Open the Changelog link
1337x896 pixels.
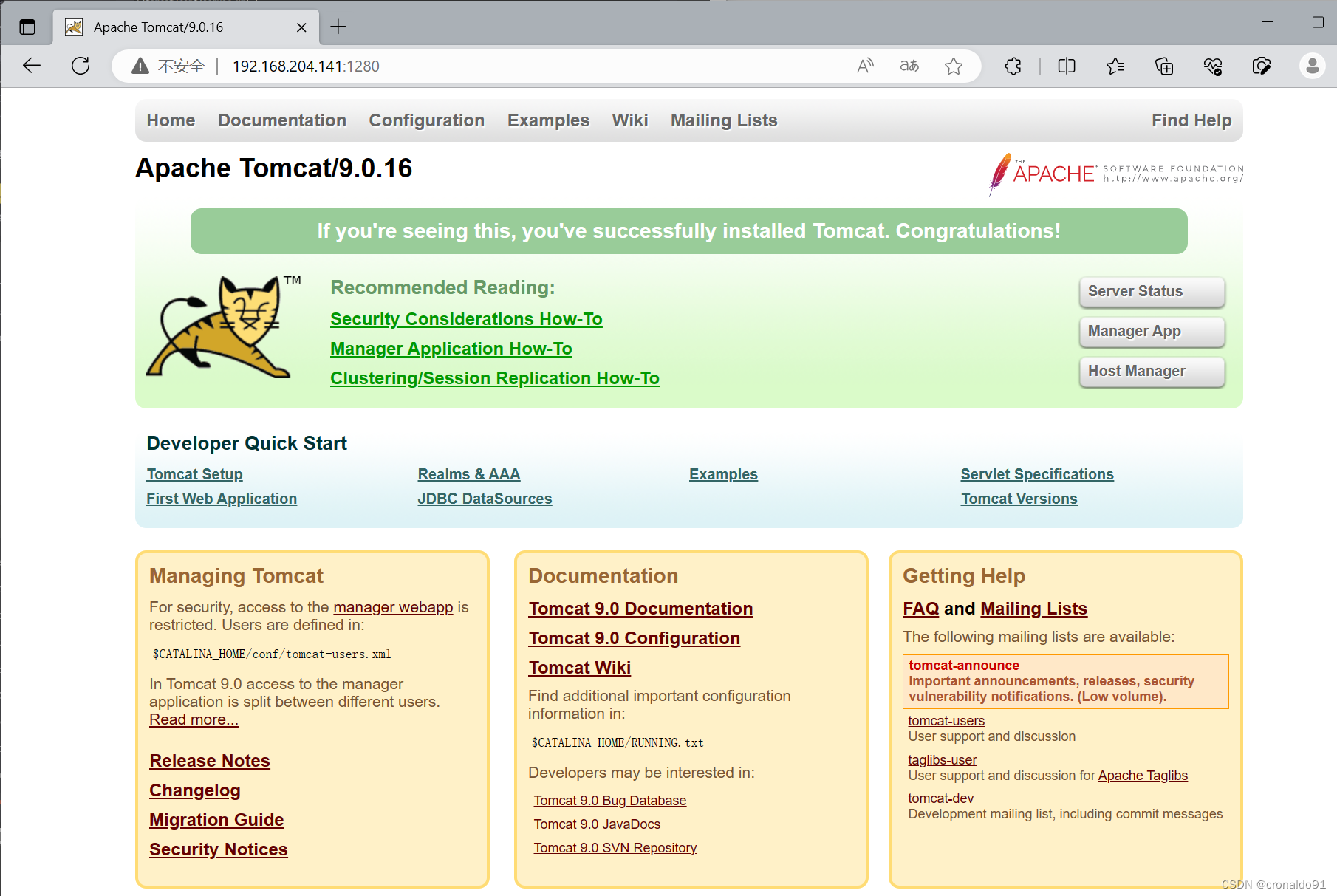pos(195,790)
